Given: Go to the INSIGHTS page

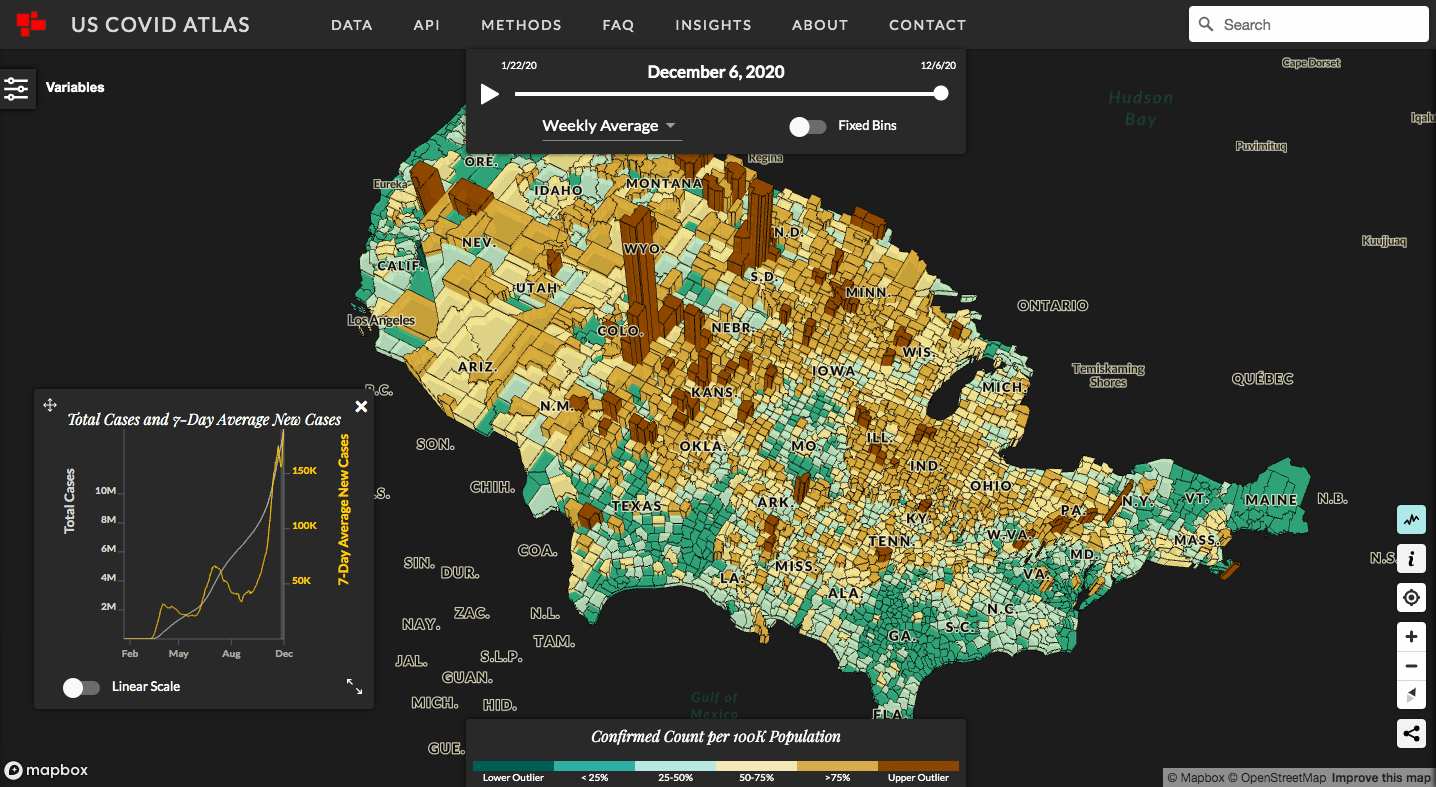Looking at the screenshot, I should tap(713, 25).
